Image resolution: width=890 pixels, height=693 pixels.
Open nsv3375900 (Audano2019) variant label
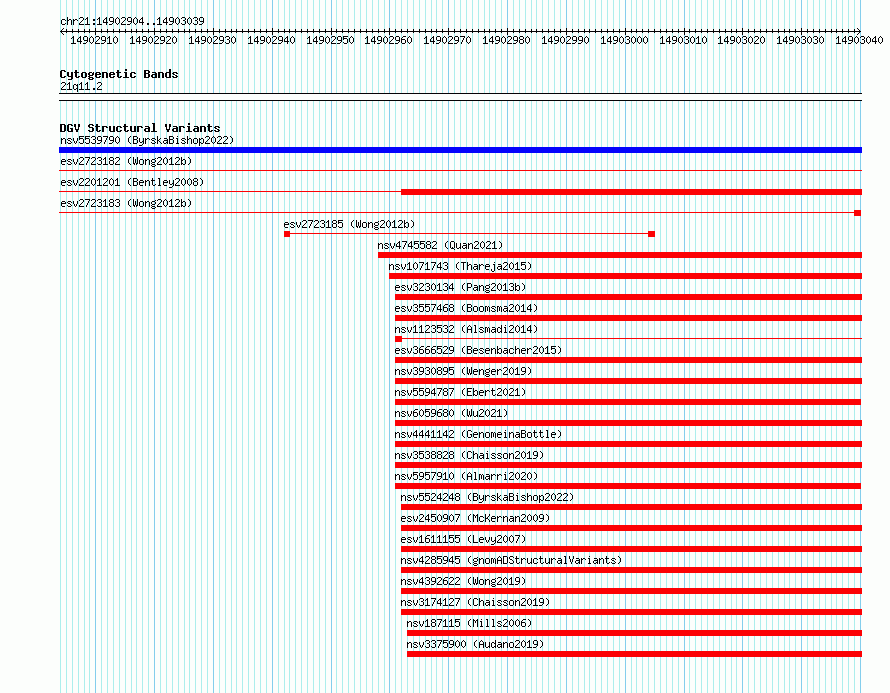click(475, 644)
